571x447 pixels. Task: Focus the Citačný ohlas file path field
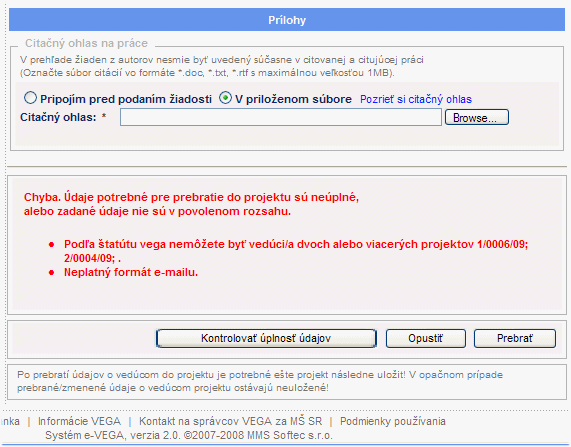coord(281,117)
